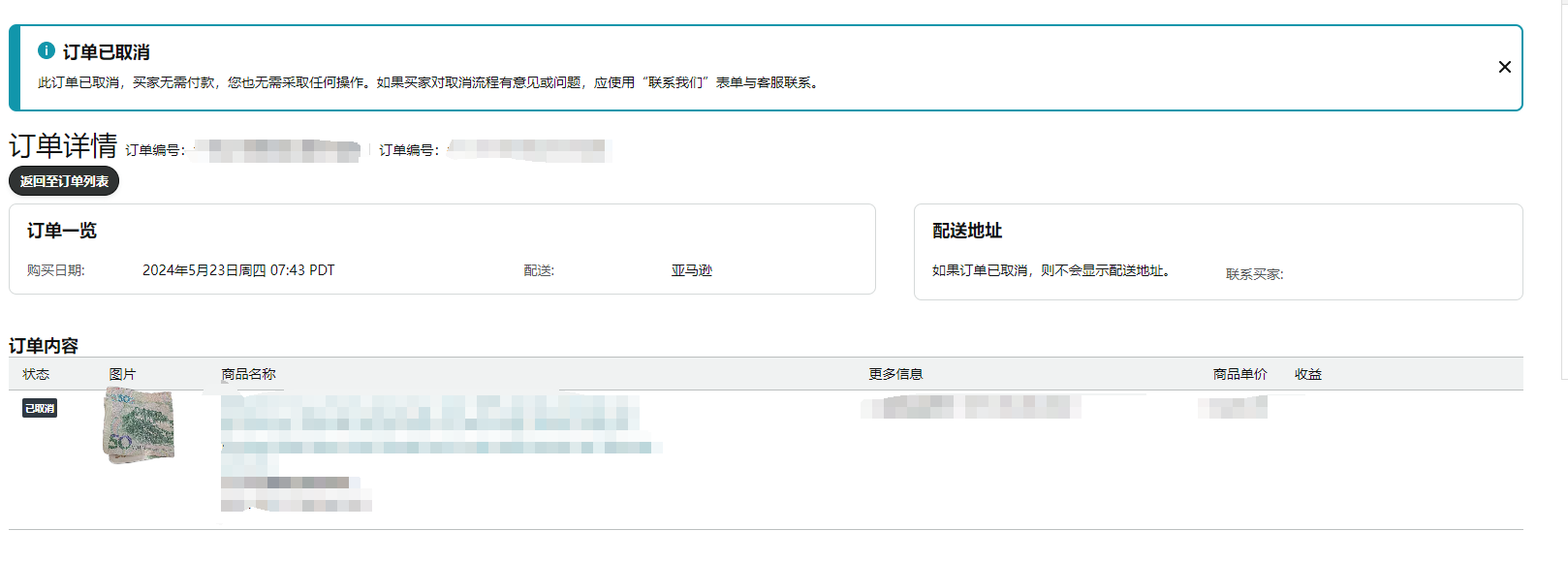Click the 订单已取消 banner title
The width and height of the screenshot is (1568, 562).
click(x=107, y=52)
